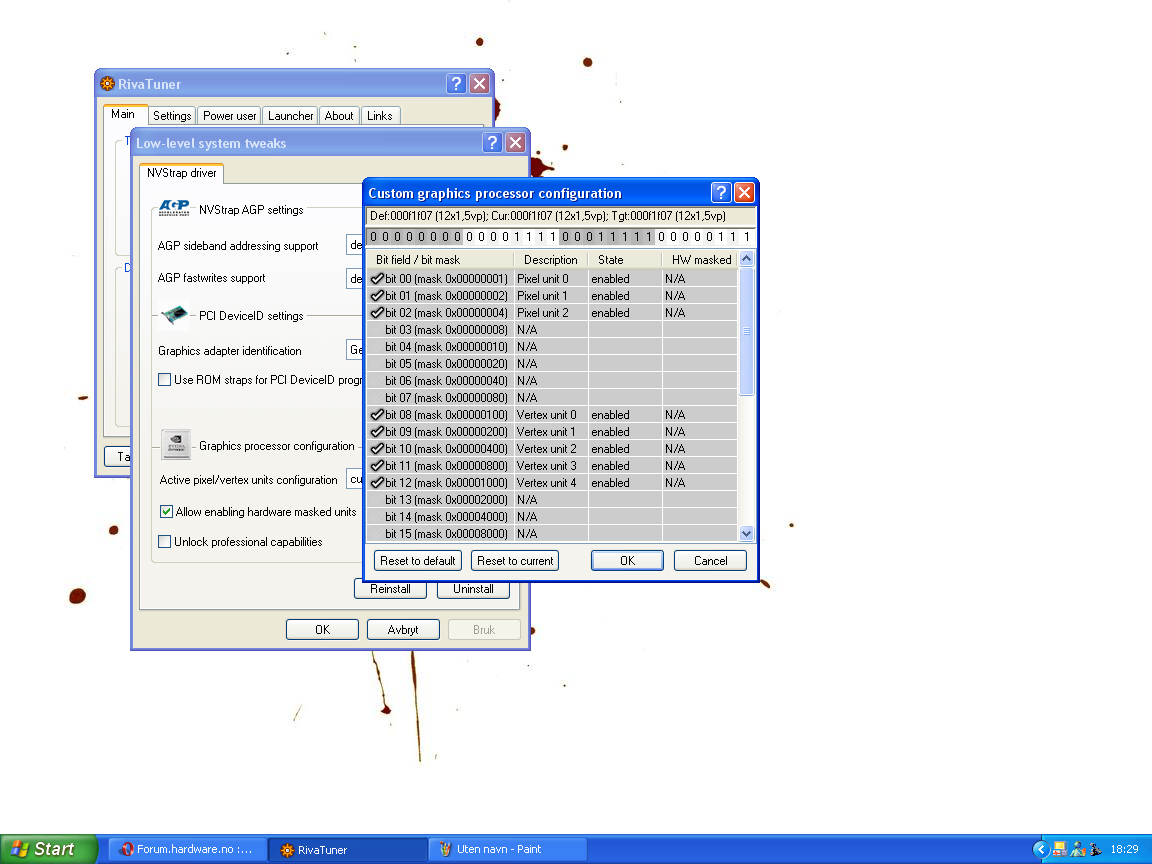Viewport: 1152px width, 864px height.
Task: Open the Uten navn - Paint taskbar item
Action: [507, 849]
